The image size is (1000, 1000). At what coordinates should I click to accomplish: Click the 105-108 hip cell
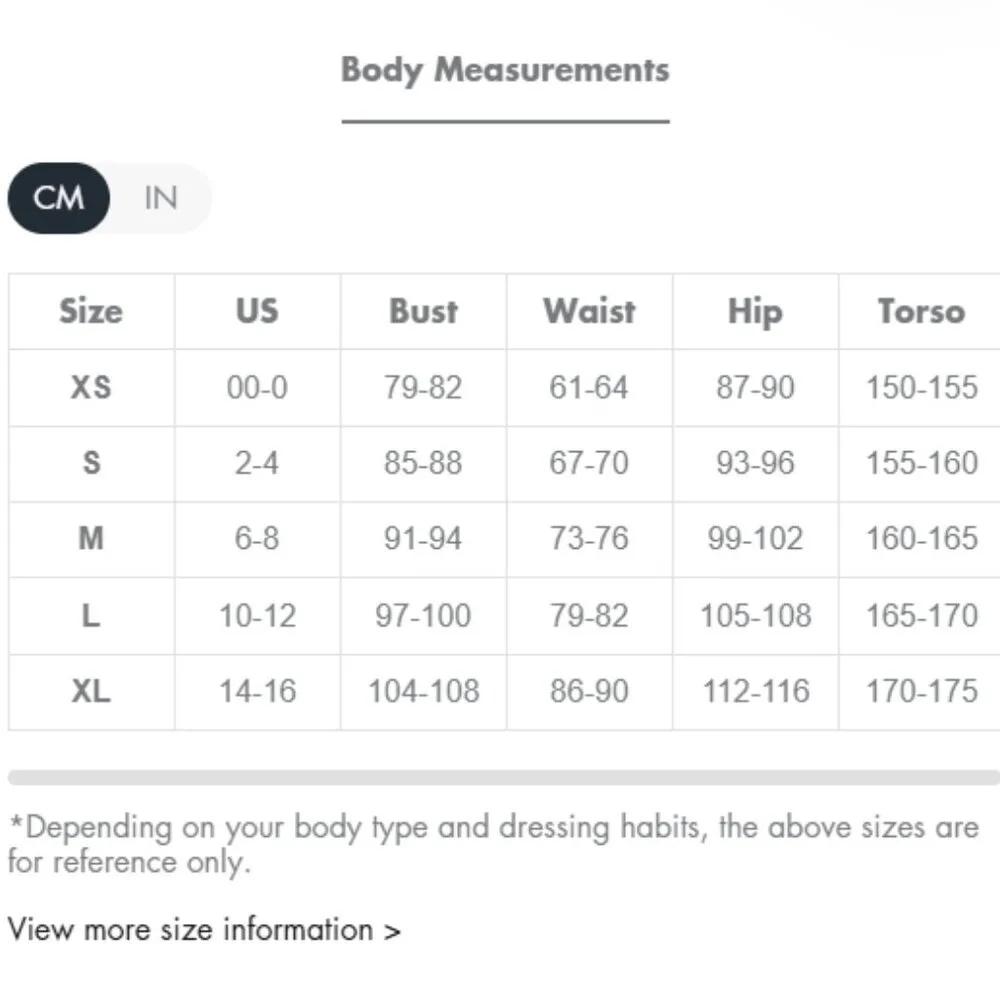point(755,615)
